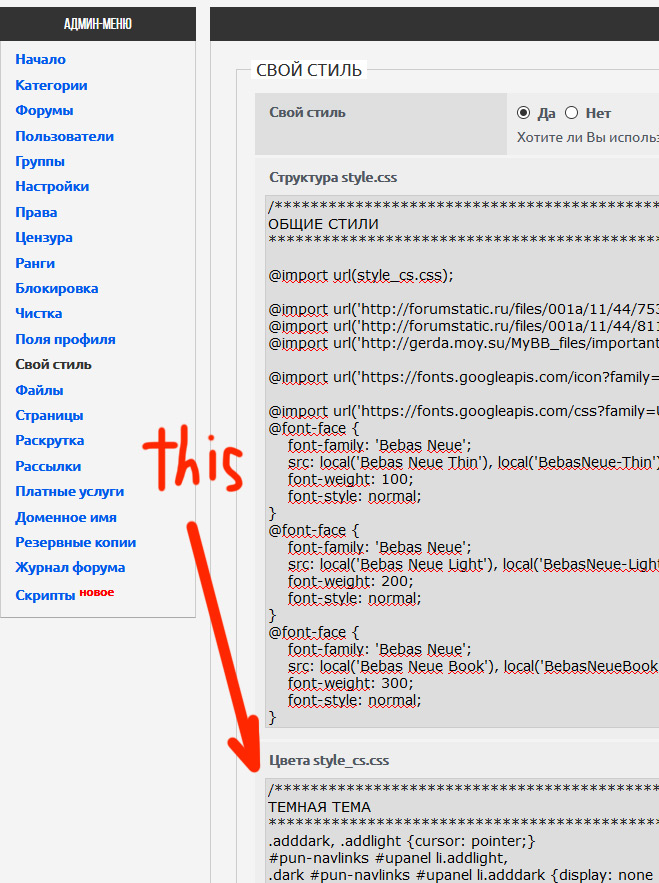Click inside the Цвета style_cs.css text area
Viewport: 659px width, 883px height.
[x=460, y=830]
